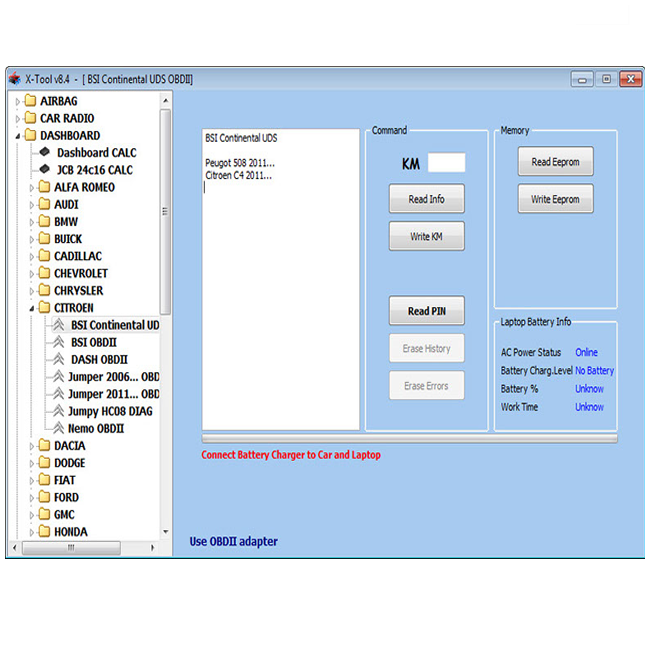This screenshot has width=650, height=650.
Task: Click Citroen logo icon beside Jumpy HC08 DIAG
Action: pyautogui.click(x=59, y=411)
